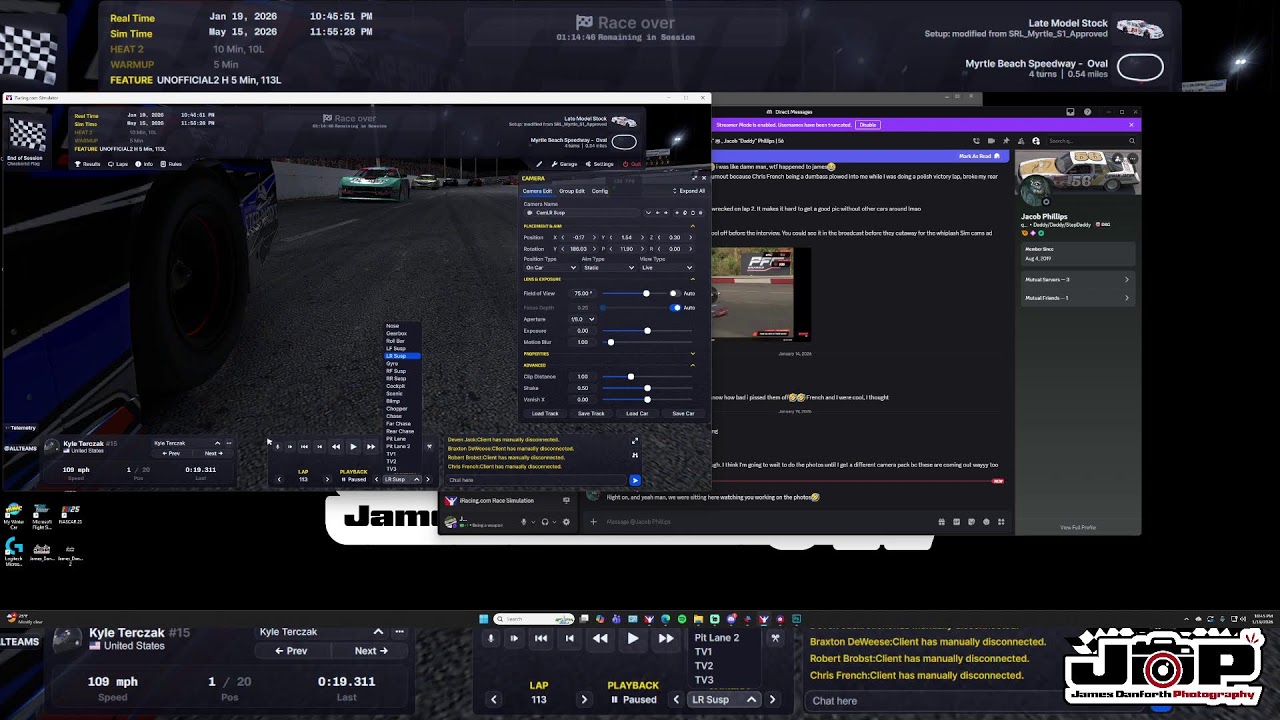1280x720 pixels.
Task: Start a voice call in Discord header
Action: tap(976, 141)
